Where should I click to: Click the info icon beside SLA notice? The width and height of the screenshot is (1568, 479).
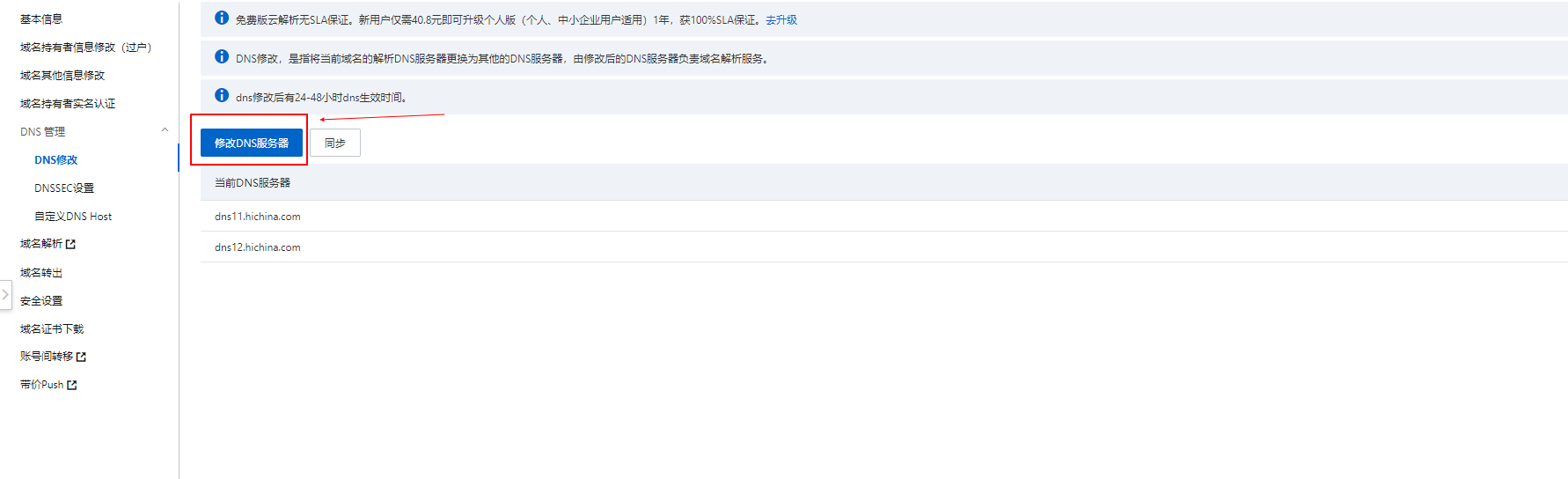pos(222,18)
